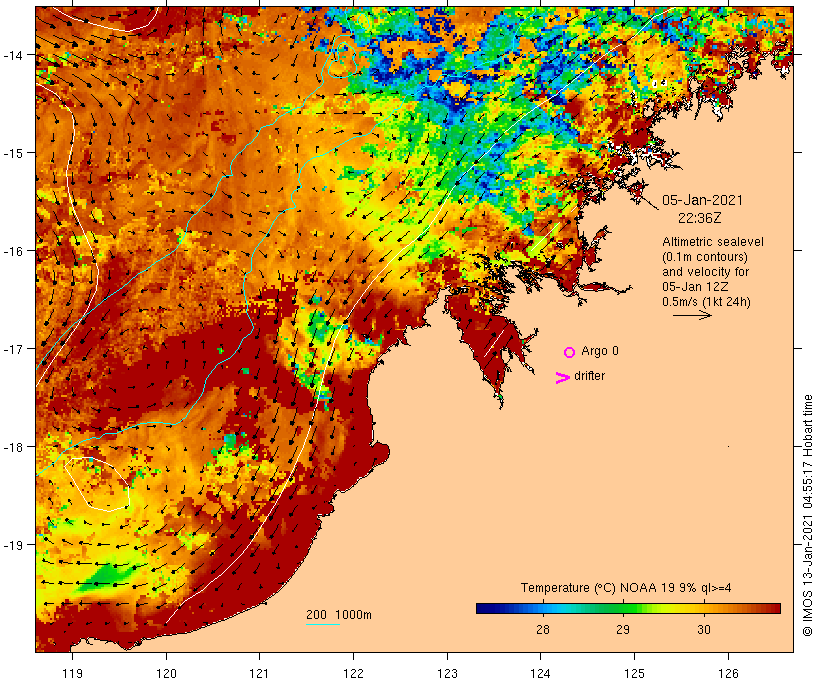Click the temperature colour bar

pos(628,608)
